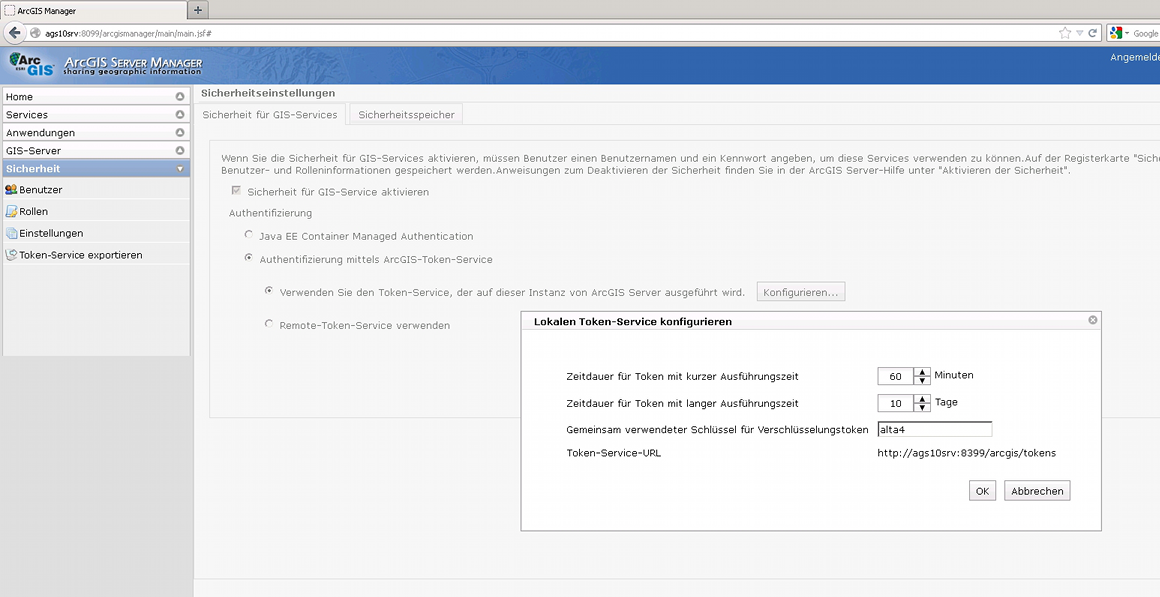This screenshot has width=1160, height=597.
Task: Expand the Services panel in sidebar
Action: coord(180,115)
